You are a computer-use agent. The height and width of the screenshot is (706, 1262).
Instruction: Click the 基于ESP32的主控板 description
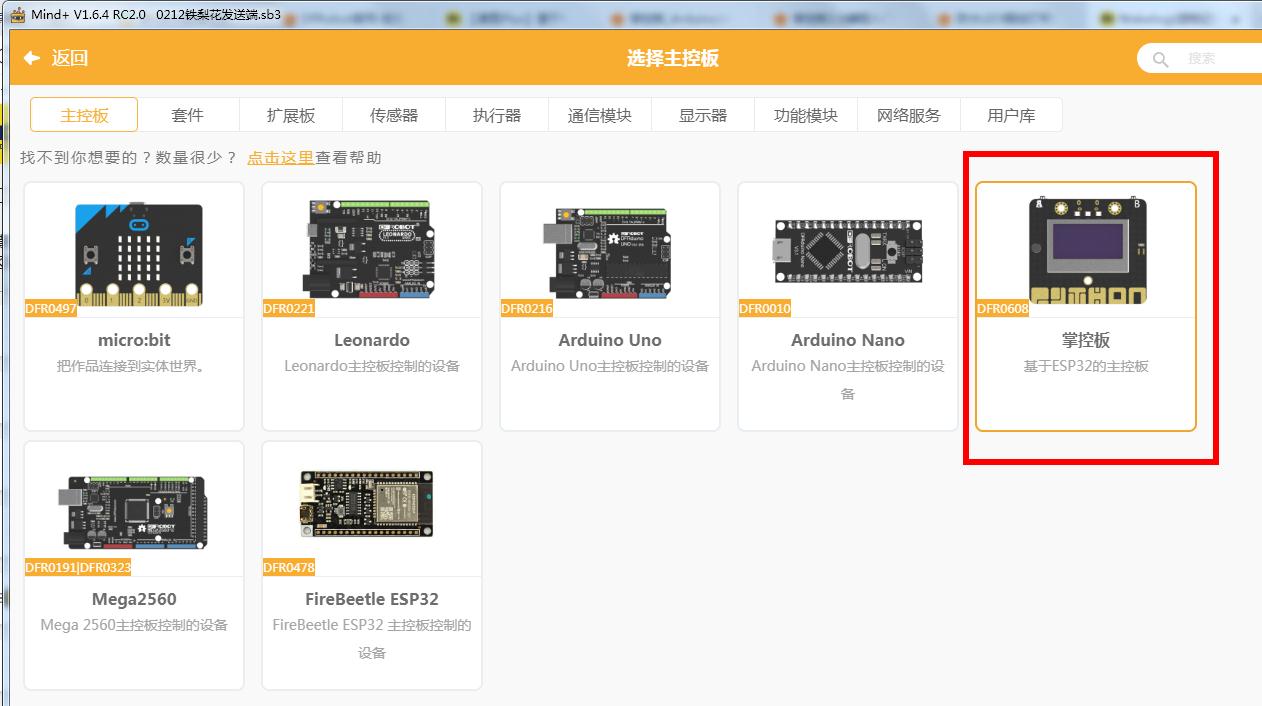coord(1086,366)
